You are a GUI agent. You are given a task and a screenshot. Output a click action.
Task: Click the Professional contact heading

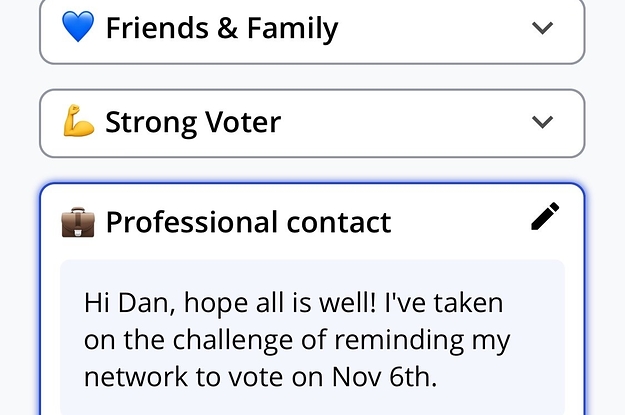click(248, 221)
